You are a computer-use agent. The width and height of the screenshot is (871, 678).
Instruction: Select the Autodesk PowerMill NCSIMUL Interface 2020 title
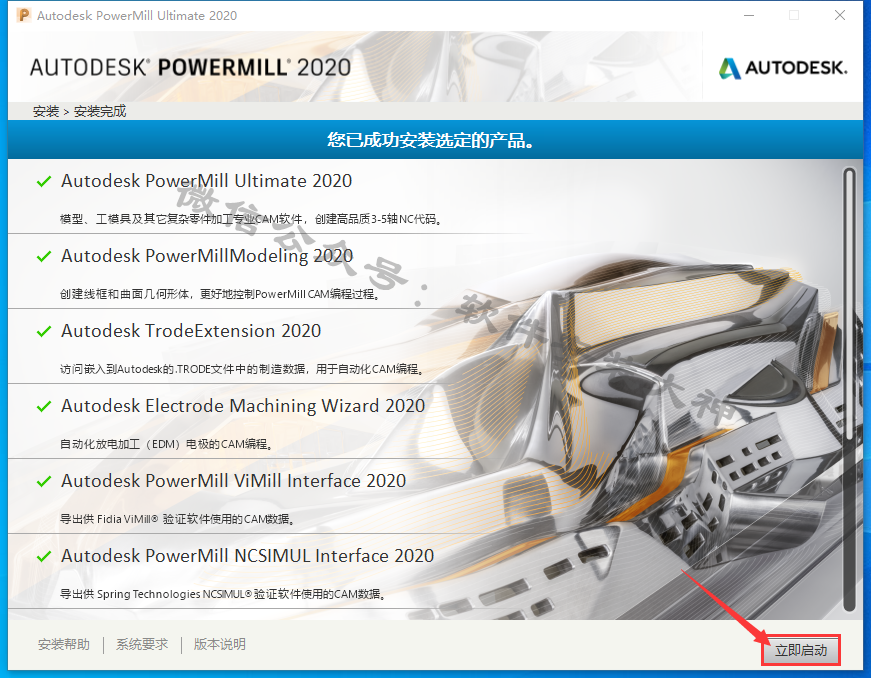point(248,556)
